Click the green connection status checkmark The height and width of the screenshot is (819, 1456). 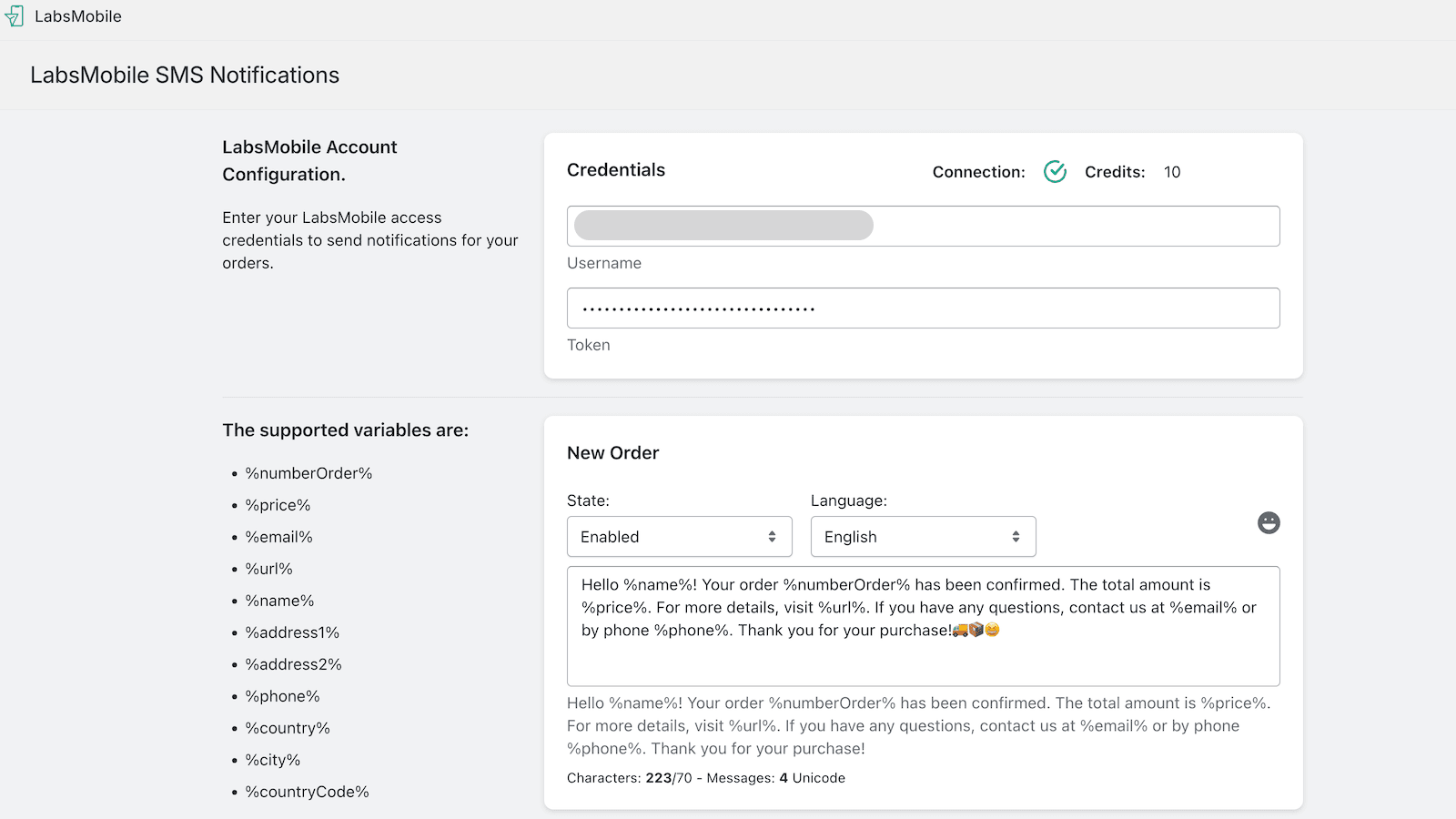click(1055, 172)
